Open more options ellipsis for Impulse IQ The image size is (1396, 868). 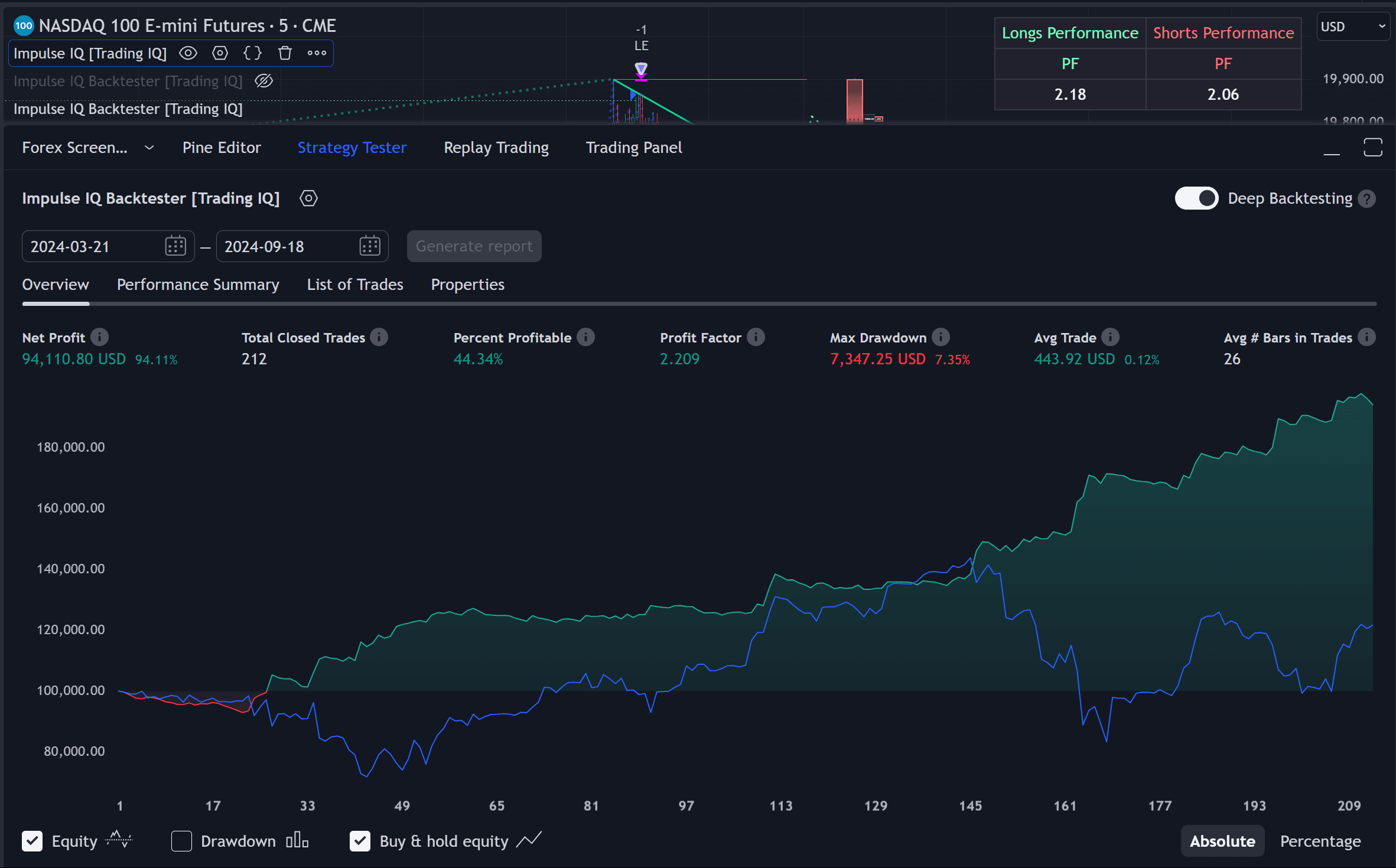[x=317, y=53]
